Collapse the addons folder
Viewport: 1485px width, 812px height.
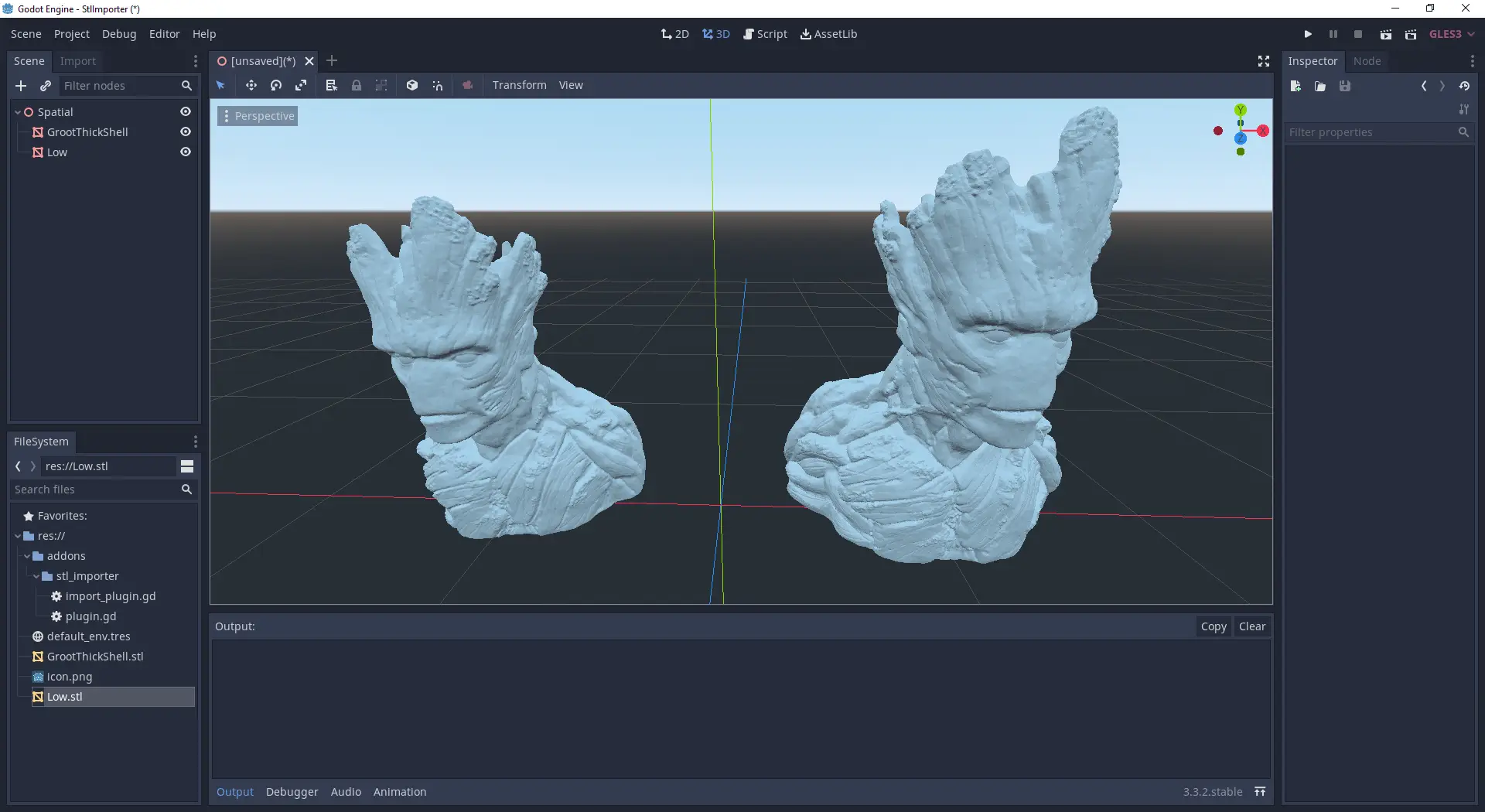[27, 556]
